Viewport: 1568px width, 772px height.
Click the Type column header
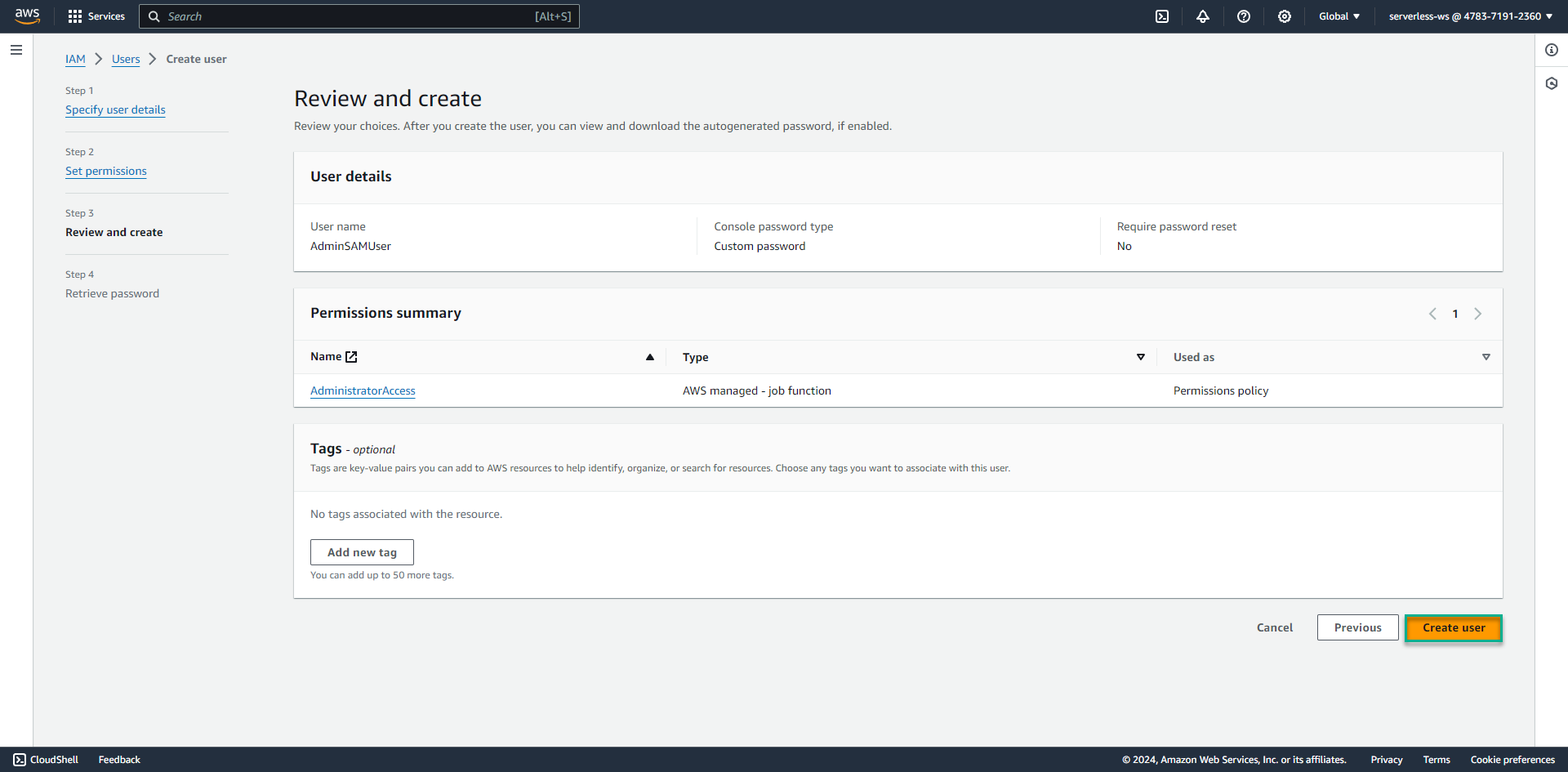coord(696,357)
